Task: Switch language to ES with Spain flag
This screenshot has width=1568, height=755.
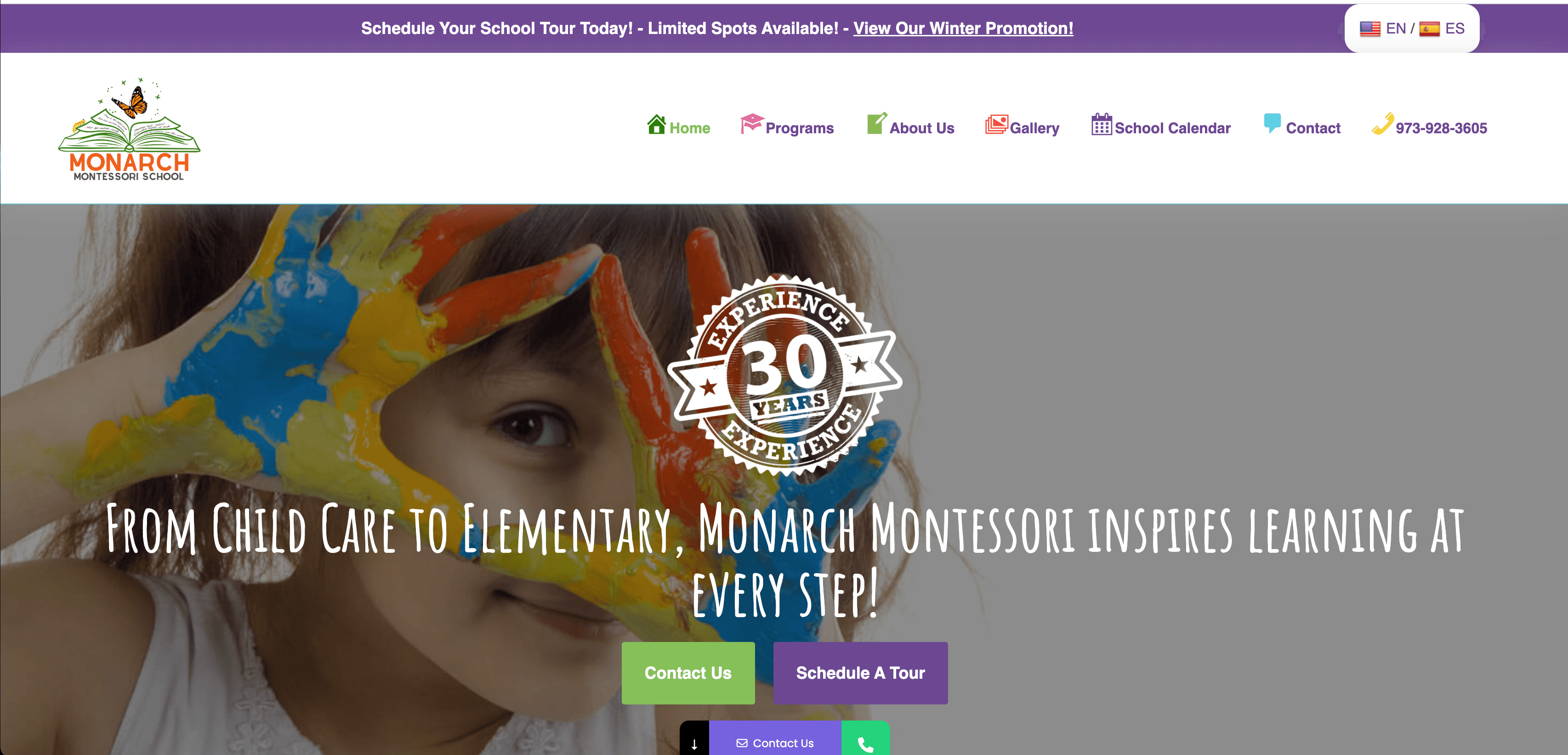Action: (1441, 28)
